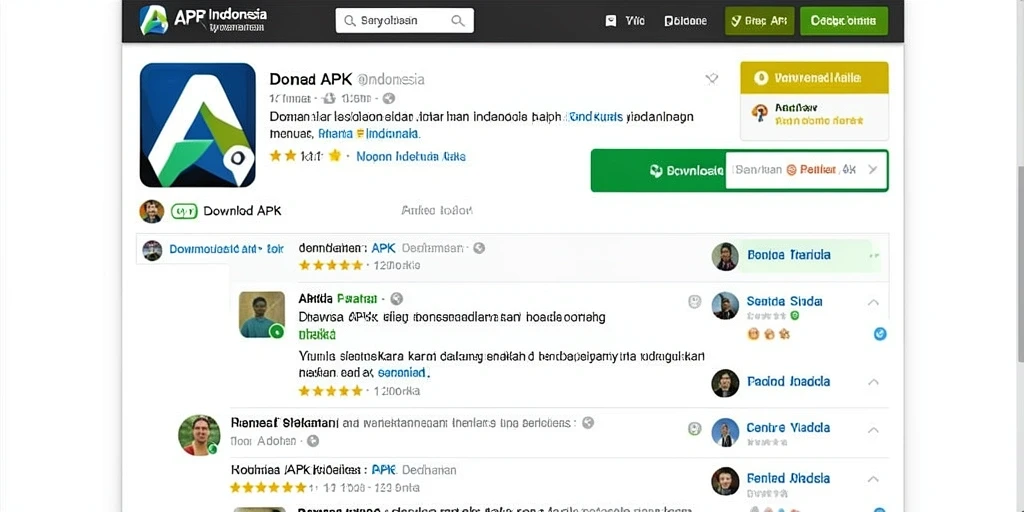Click the smiley icon in Ahitda review row
Image resolution: width=1024 pixels, height=512 pixels.
pyautogui.click(x=695, y=301)
